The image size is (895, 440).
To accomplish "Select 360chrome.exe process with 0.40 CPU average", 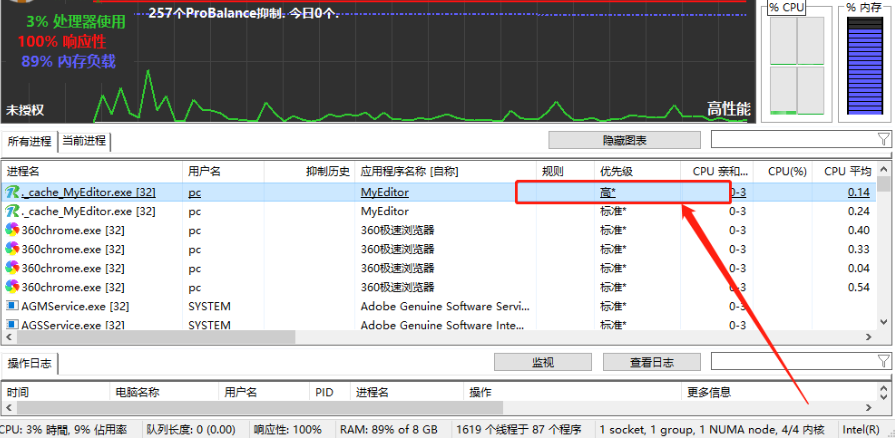I will [438, 230].
